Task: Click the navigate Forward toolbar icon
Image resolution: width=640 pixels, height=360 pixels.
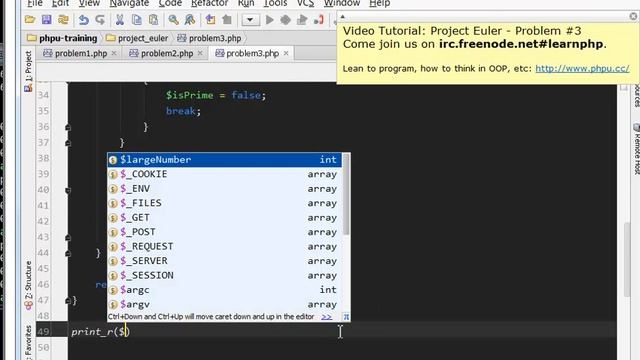Action: click(227, 20)
